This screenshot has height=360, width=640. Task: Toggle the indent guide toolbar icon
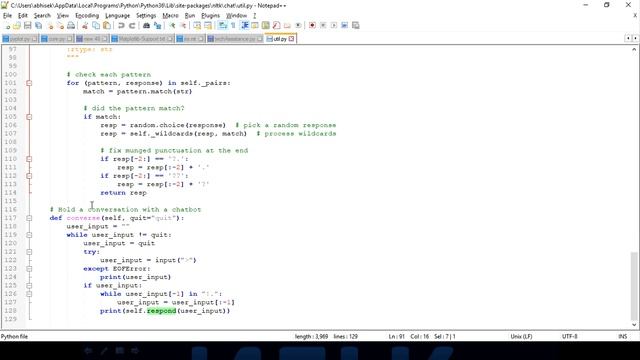click(x=245, y=25)
